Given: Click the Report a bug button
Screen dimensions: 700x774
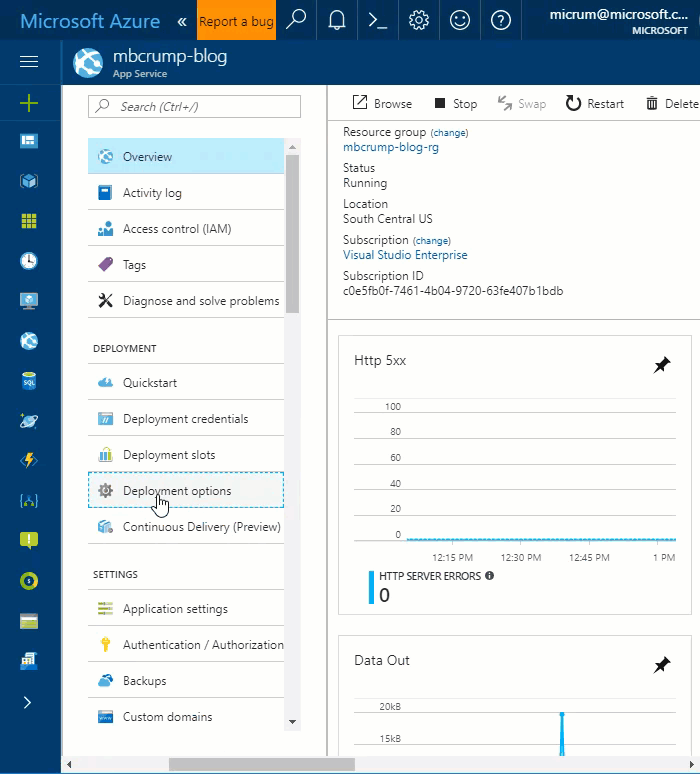Looking at the screenshot, I should (x=236, y=20).
